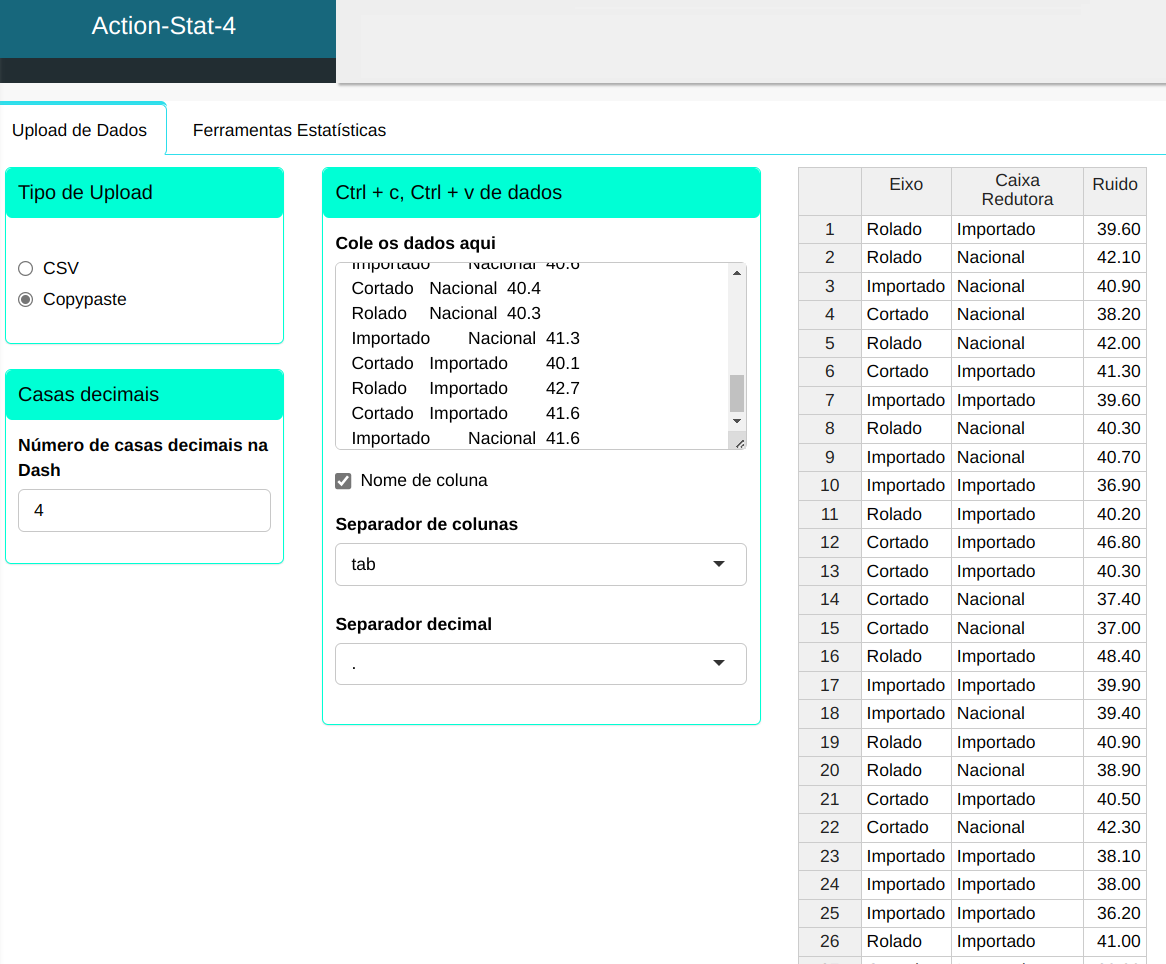This screenshot has height=964, width=1166.
Task: Switch to the Ferramentas Estatísticas tab
Action: tap(289, 130)
